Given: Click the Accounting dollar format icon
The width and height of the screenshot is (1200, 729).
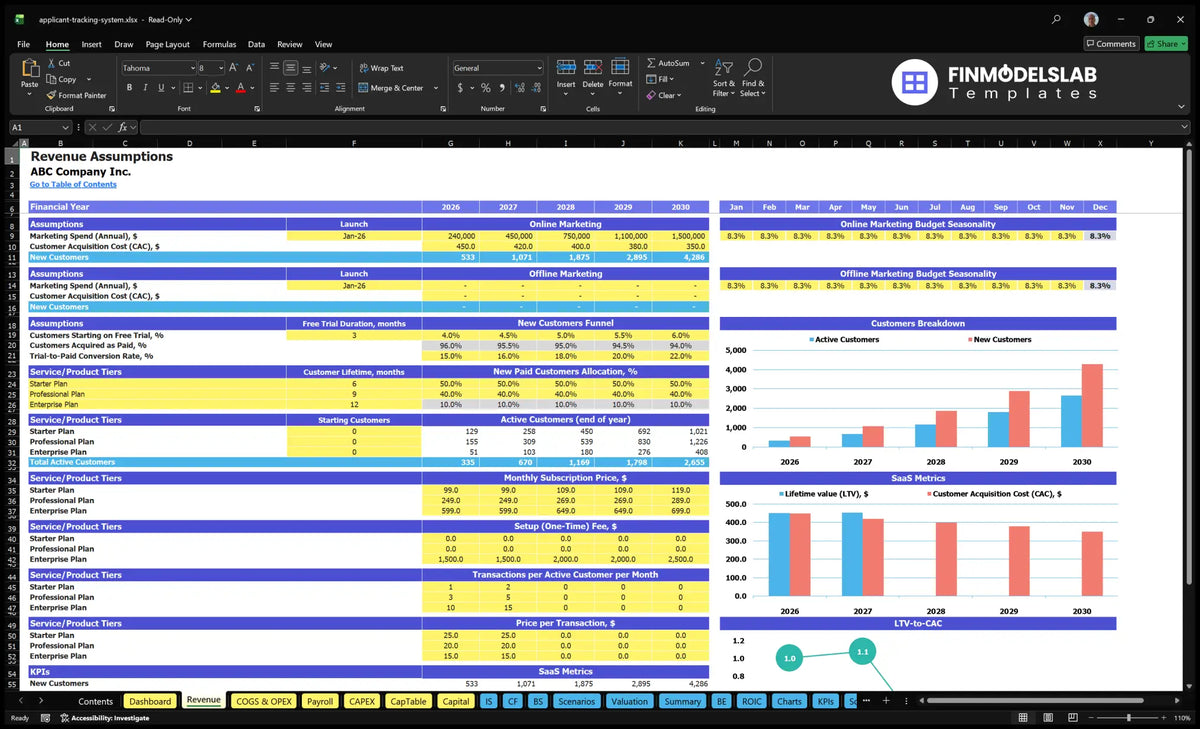Looking at the screenshot, I should pyautogui.click(x=460, y=88).
